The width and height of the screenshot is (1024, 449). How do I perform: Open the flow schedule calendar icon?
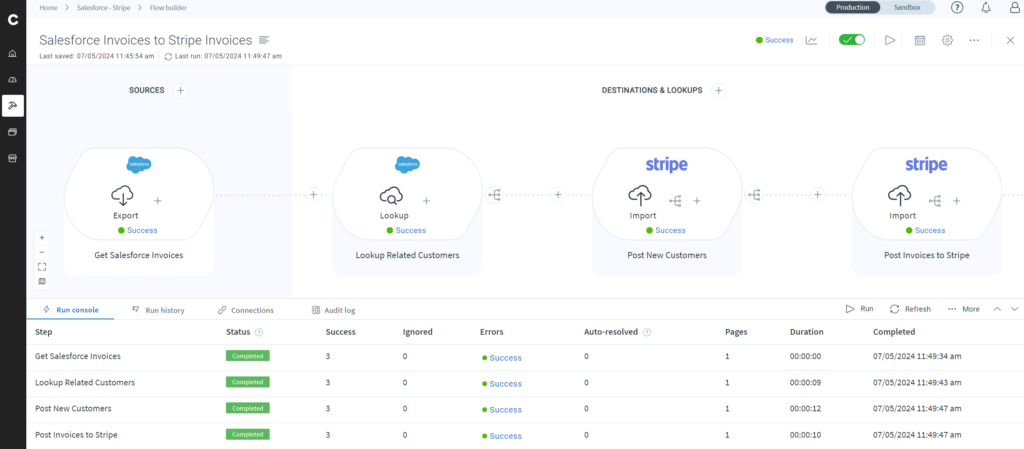tap(920, 40)
